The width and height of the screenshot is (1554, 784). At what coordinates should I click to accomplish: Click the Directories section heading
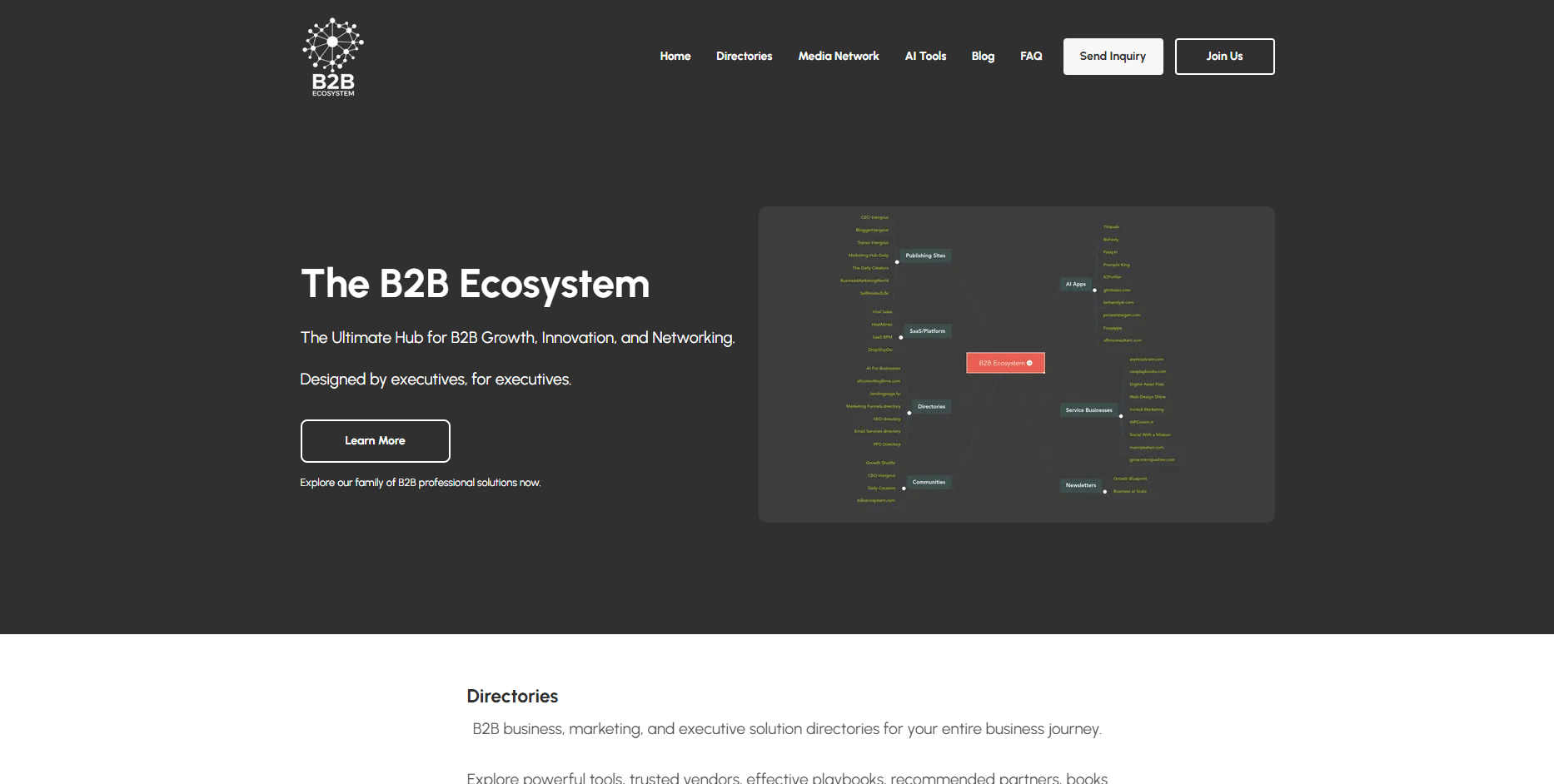512,697
